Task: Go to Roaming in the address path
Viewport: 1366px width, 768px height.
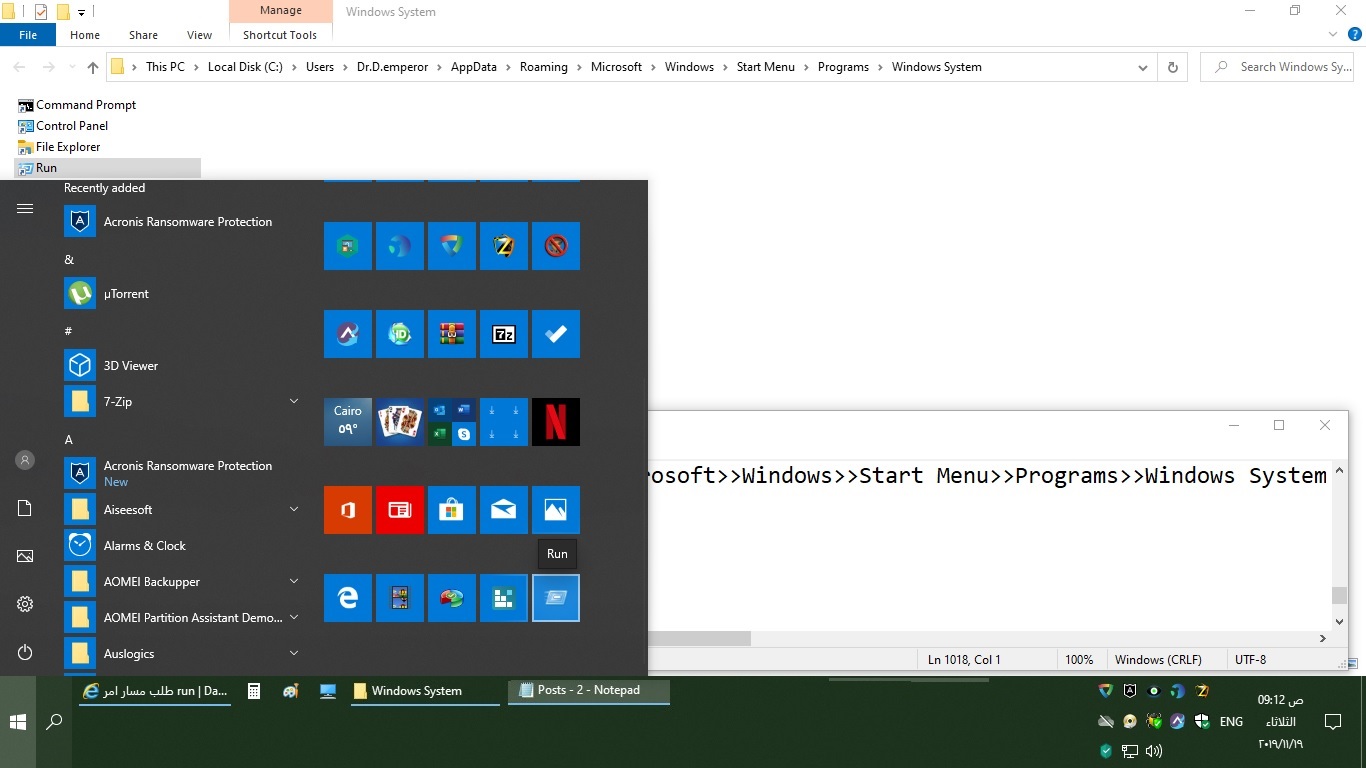Action: [x=544, y=67]
